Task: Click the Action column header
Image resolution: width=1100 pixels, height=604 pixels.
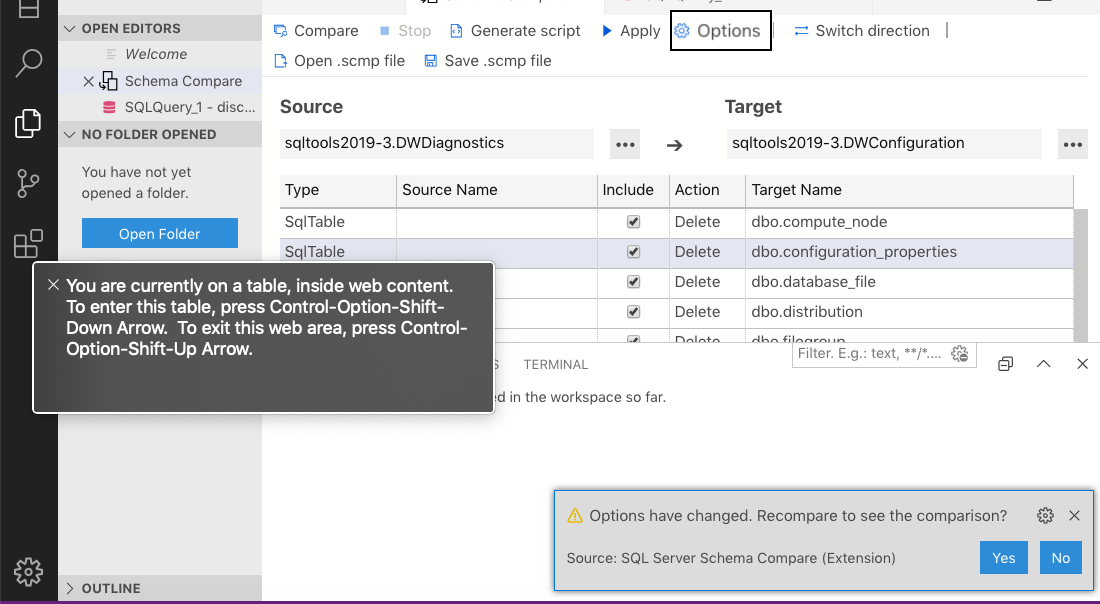Action: click(x=707, y=190)
